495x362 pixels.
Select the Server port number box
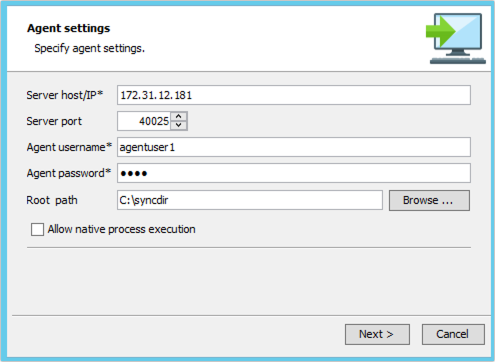click(144, 121)
